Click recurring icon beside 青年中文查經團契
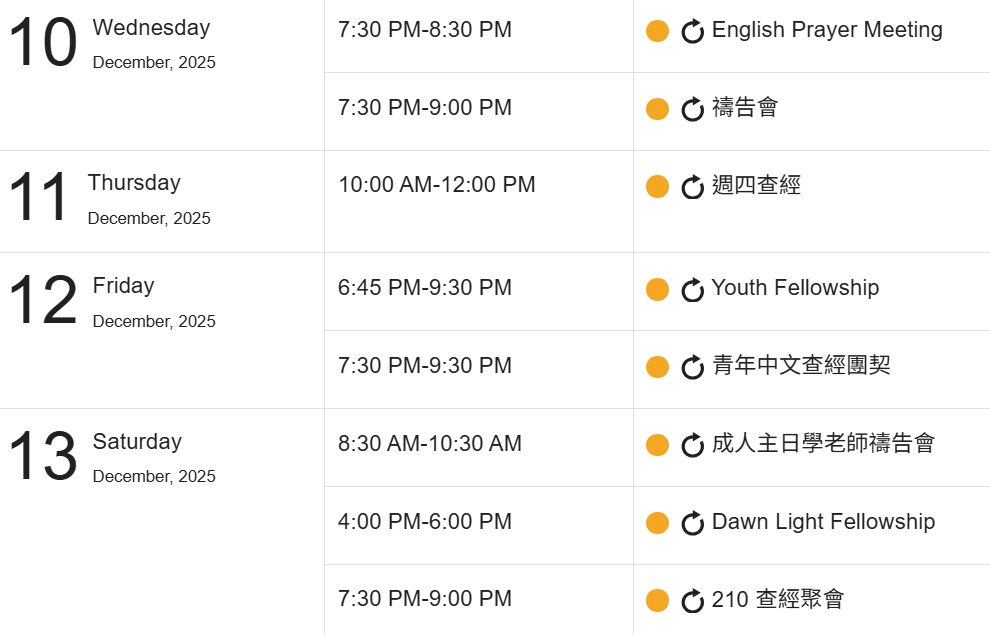 [692, 367]
